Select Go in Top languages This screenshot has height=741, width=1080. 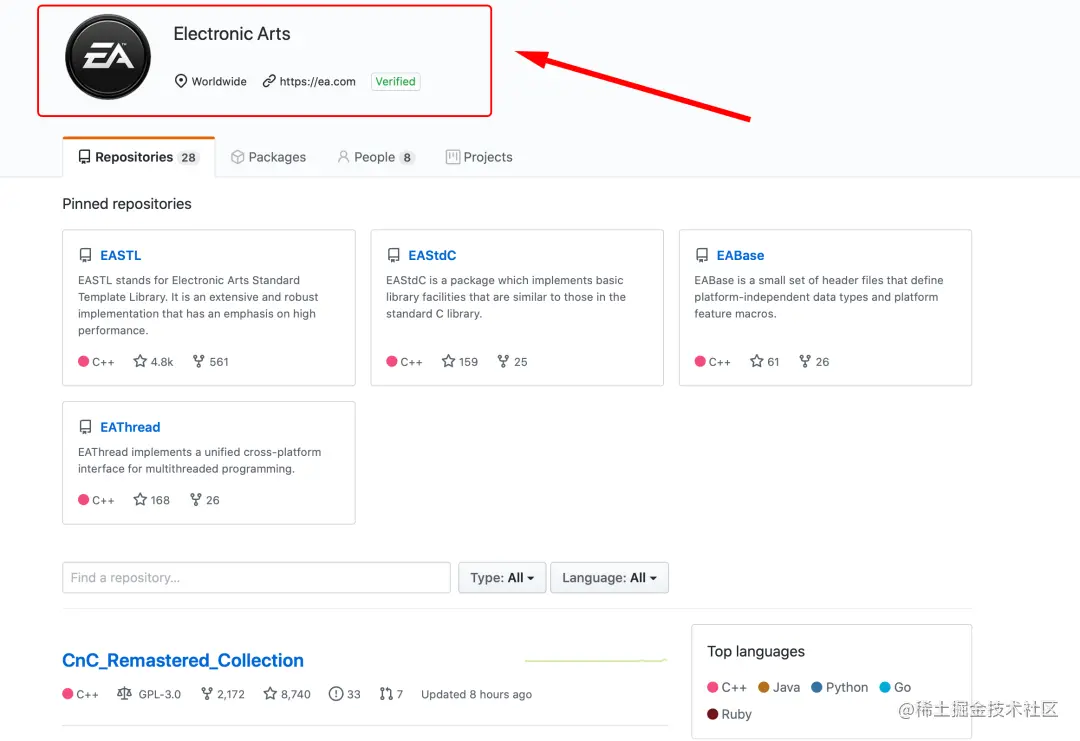895,687
